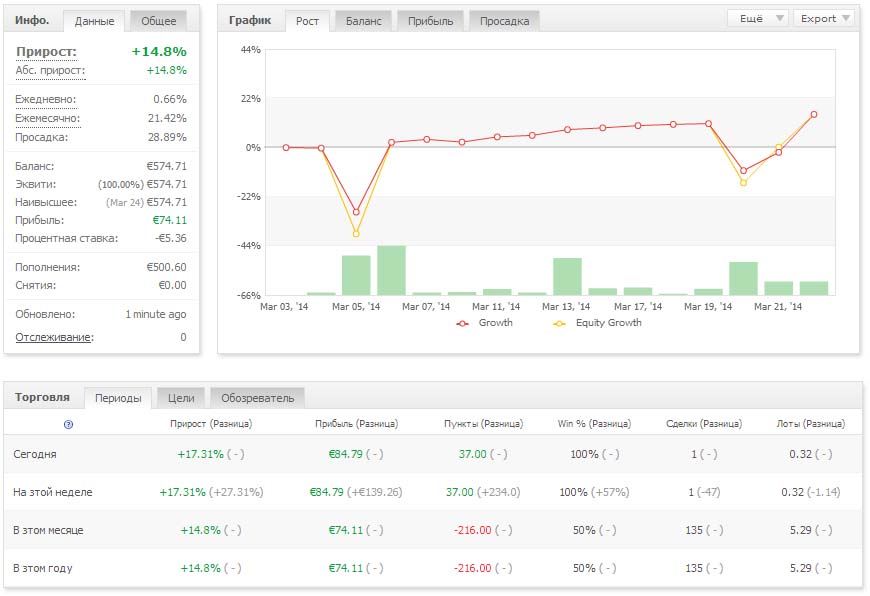Viewport: 870px width, 596px height.
Task: Select the Данные info tab
Action: pos(95,21)
